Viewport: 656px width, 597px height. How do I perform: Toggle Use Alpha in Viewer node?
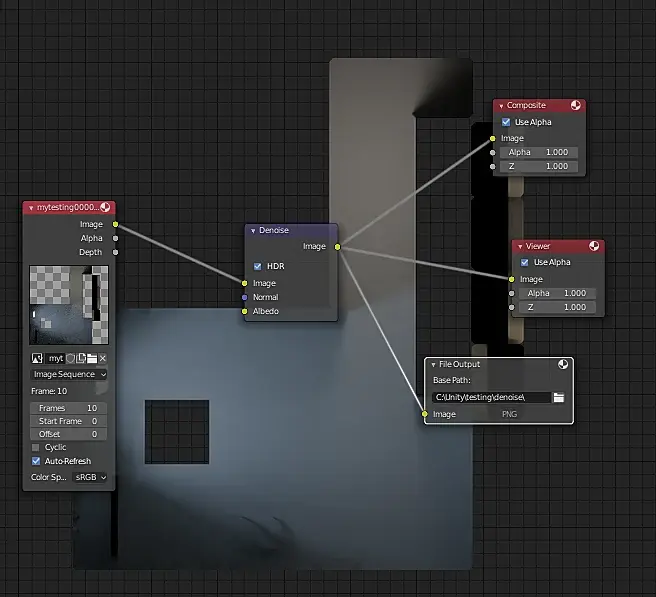tap(525, 262)
